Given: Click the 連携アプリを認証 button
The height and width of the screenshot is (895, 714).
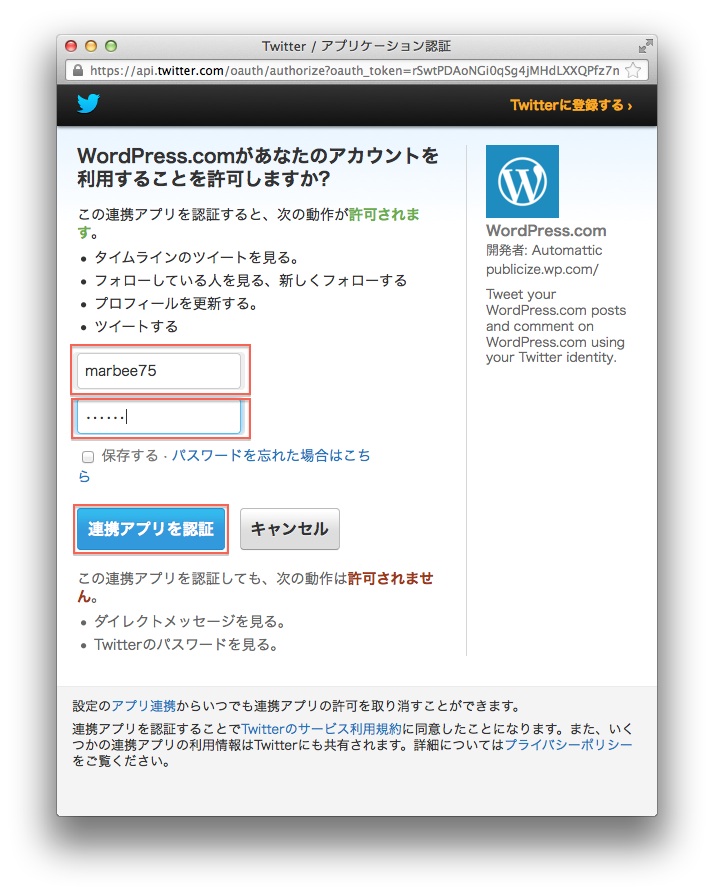Looking at the screenshot, I should coord(151,529).
